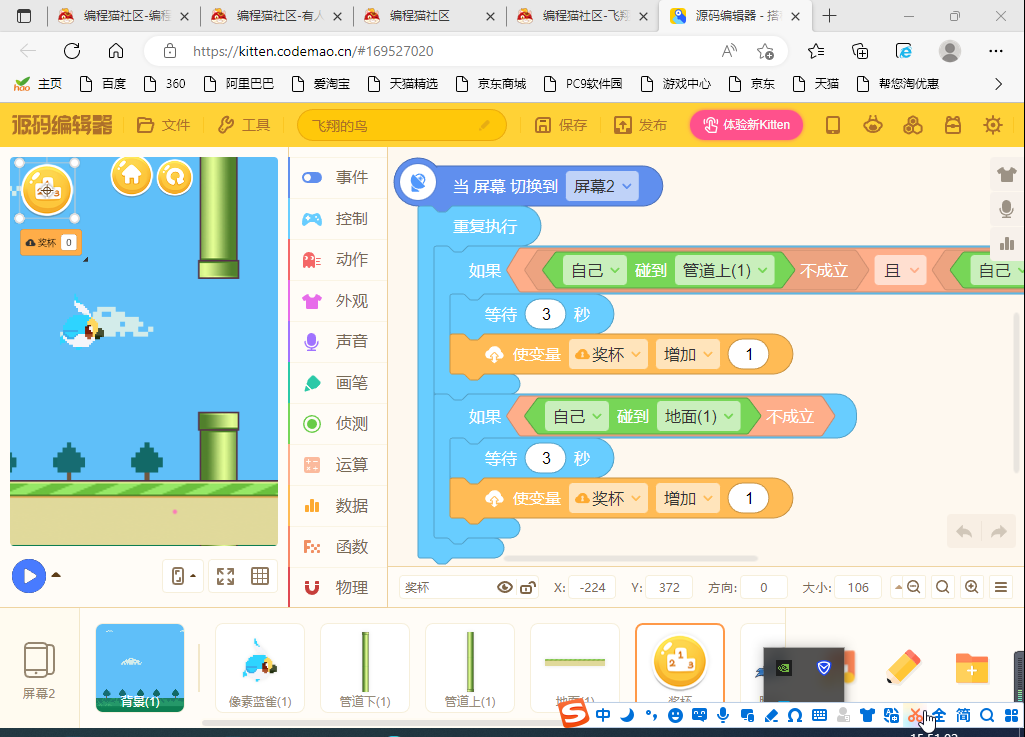This screenshot has width=1025, height=737.
Task: Open the 屏幕2 dropdown in event block
Action: pos(602,186)
